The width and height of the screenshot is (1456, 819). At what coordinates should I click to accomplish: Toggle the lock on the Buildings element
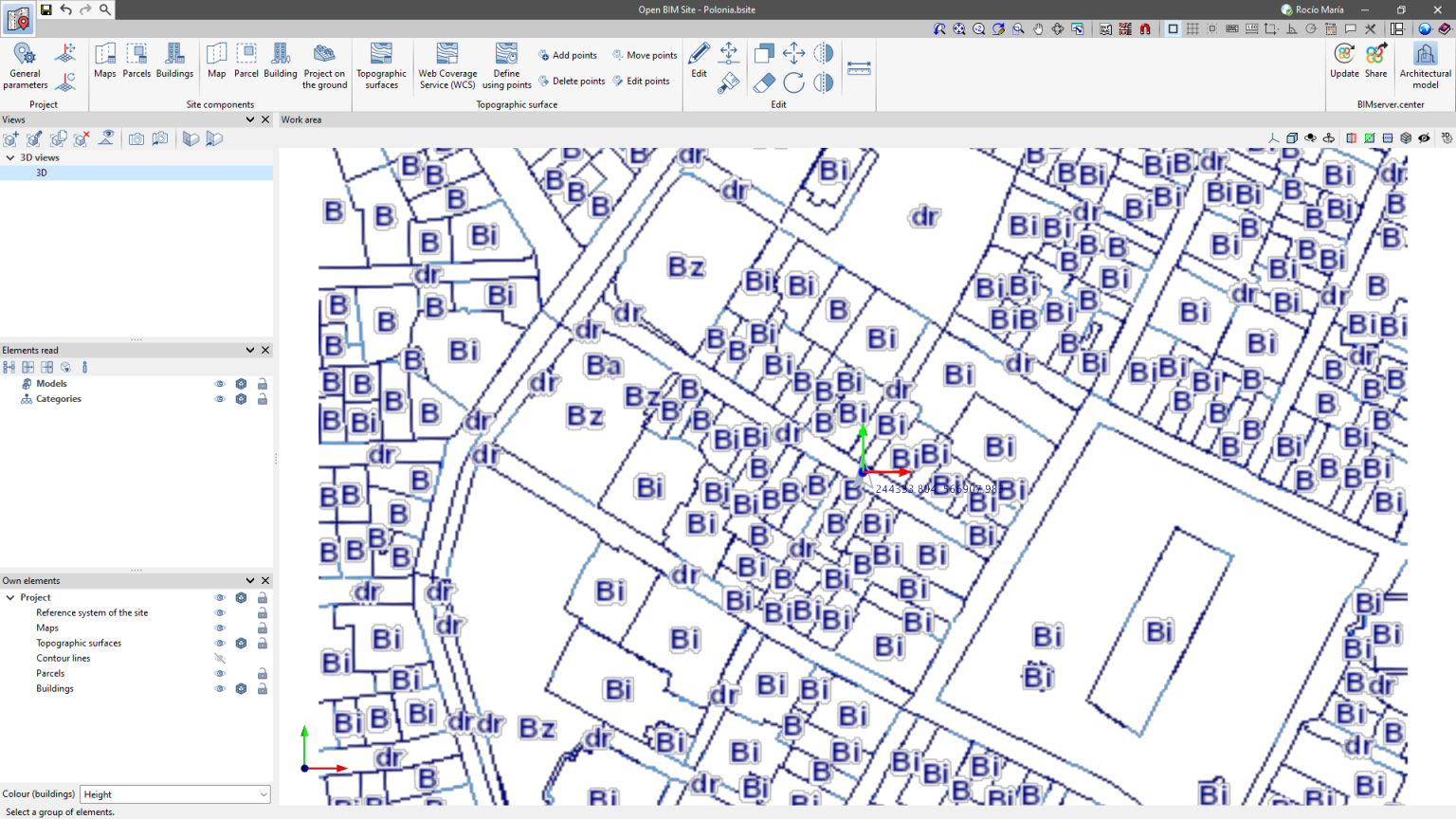click(262, 688)
